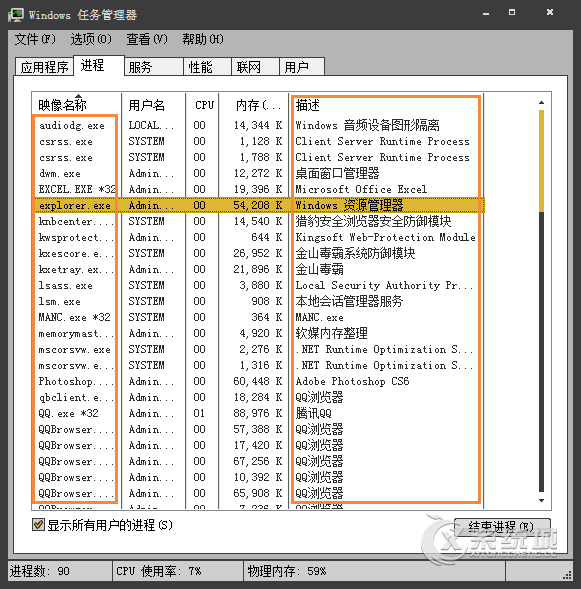The width and height of the screenshot is (581, 589).
Task: Select the Photoshop process row
Action: click(258, 381)
